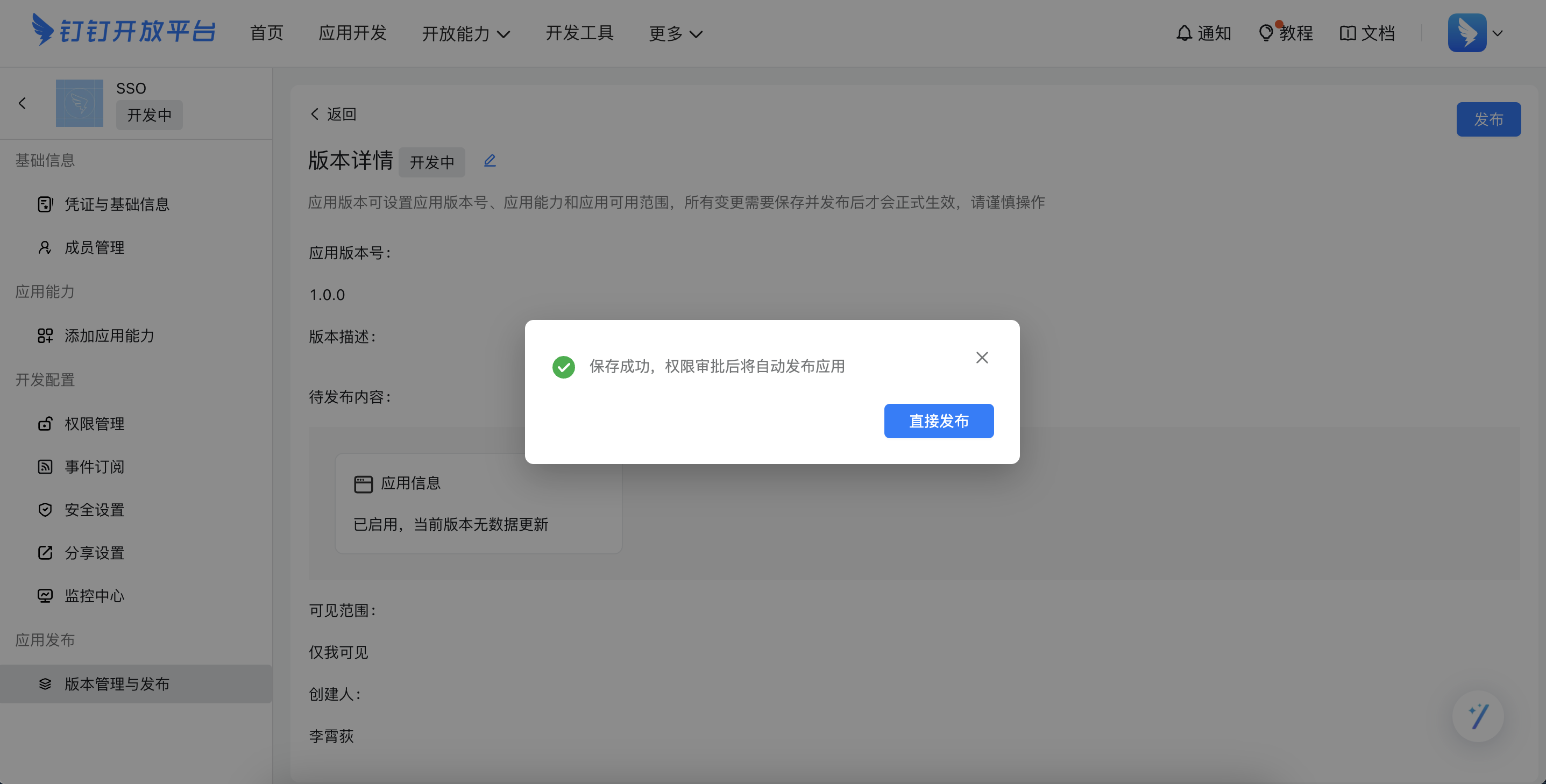Viewport: 1546px width, 784px height.
Task: Click the top-right 发布 button
Action: (x=1488, y=119)
